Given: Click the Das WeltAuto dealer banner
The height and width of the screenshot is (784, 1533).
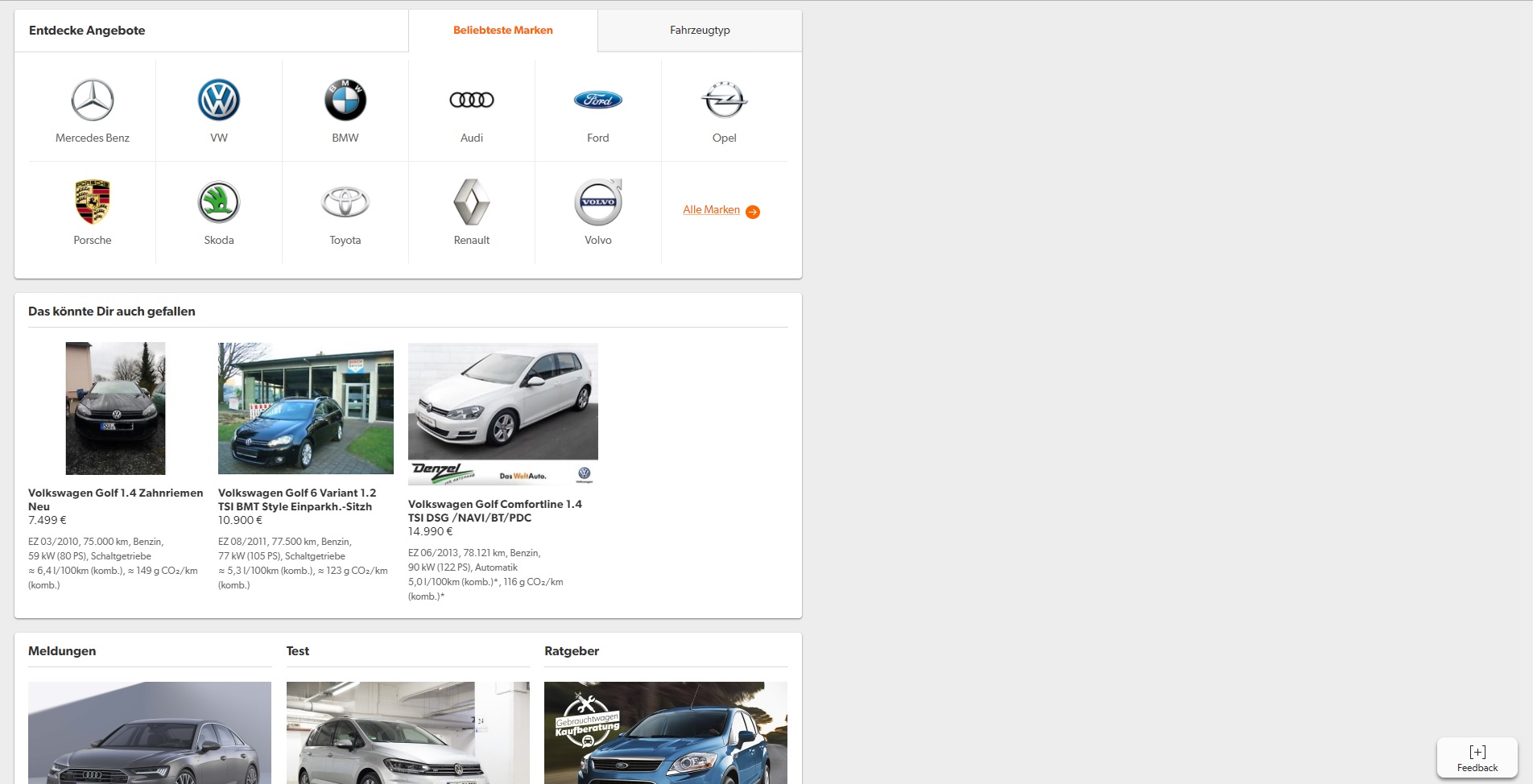Looking at the screenshot, I should click(503, 473).
